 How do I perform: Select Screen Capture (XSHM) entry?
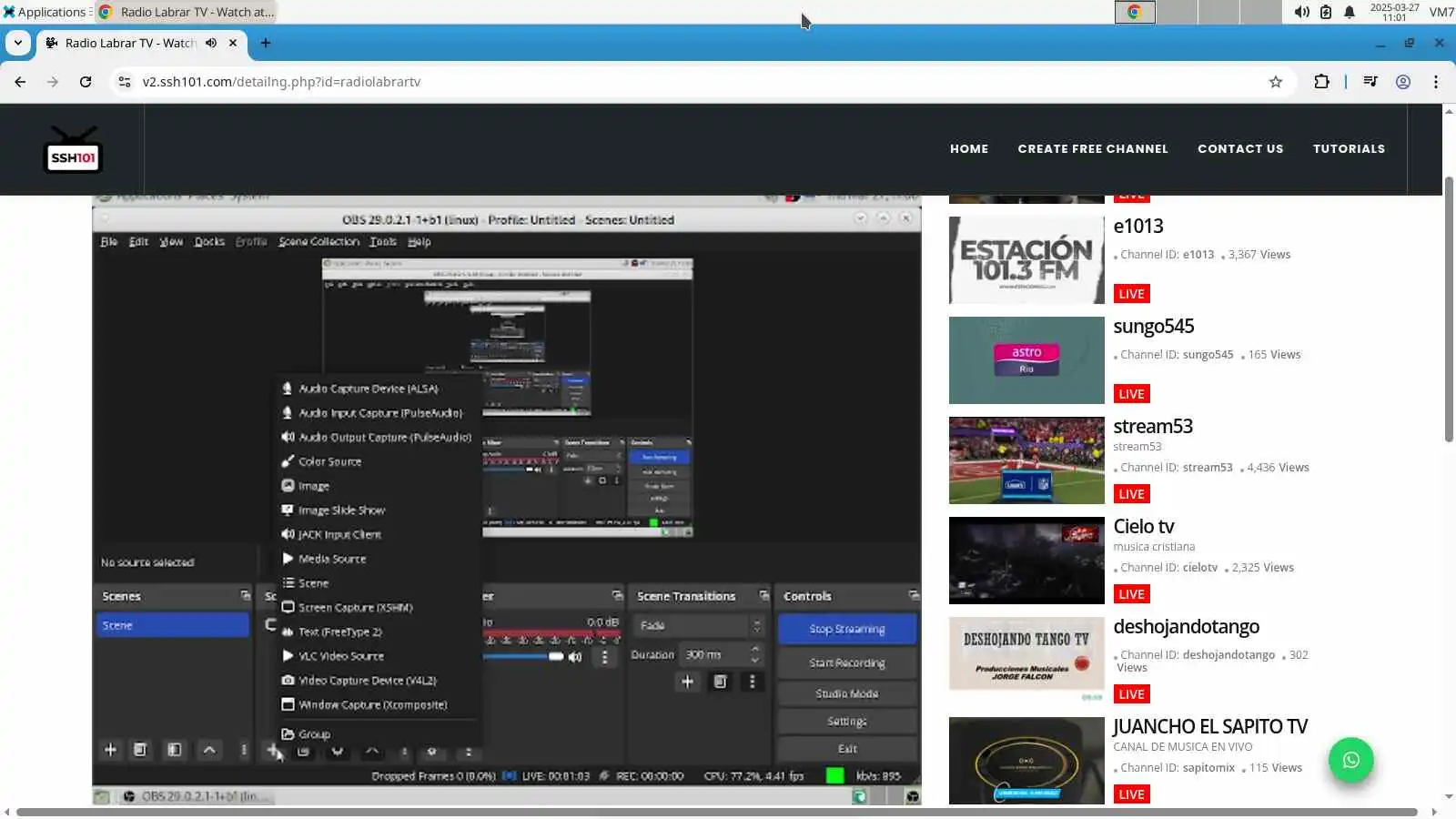pyautogui.click(x=355, y=608)
